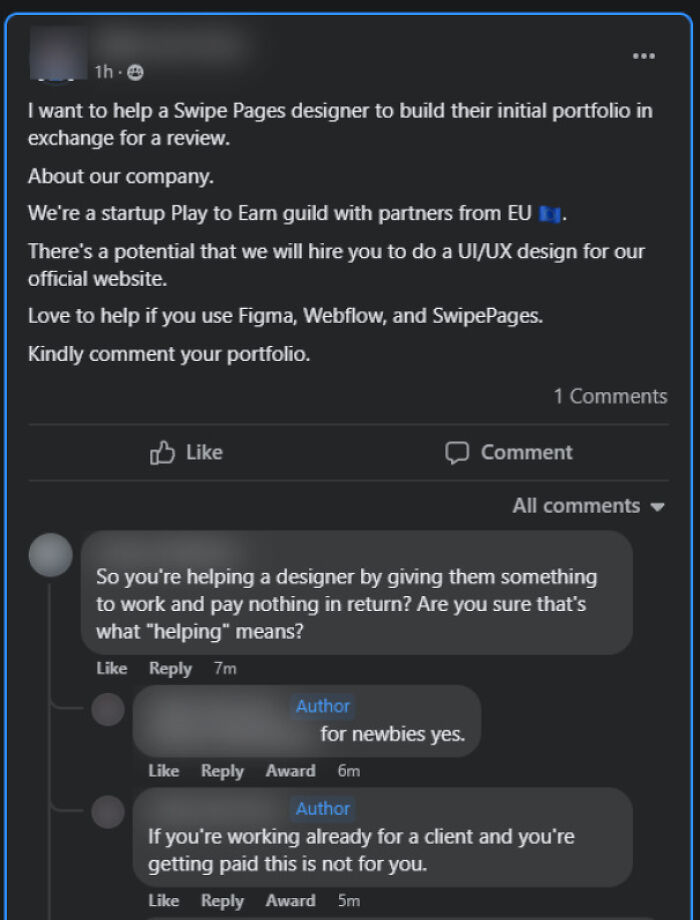Image resolution: width=700 pixels, height=920 pixels.
Task: Click the Author label above the newbies reply
Action: pyautogui.click(x=323, y=706)
